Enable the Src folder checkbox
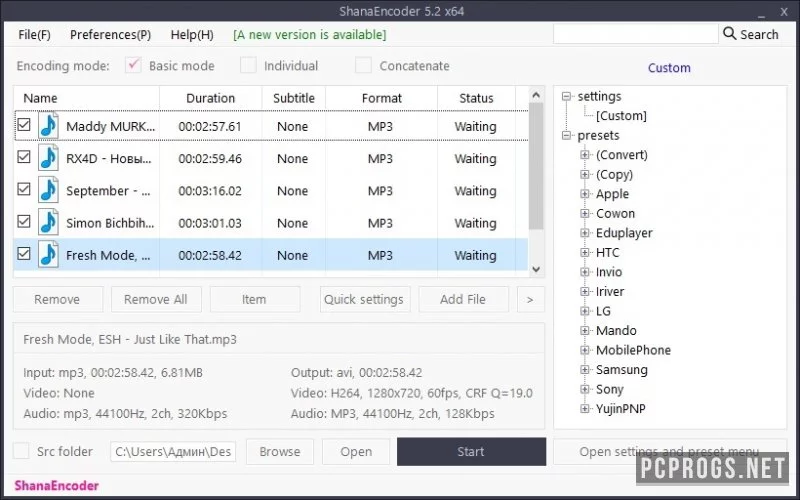The image size is (800, 500). [x=21, y=451]
